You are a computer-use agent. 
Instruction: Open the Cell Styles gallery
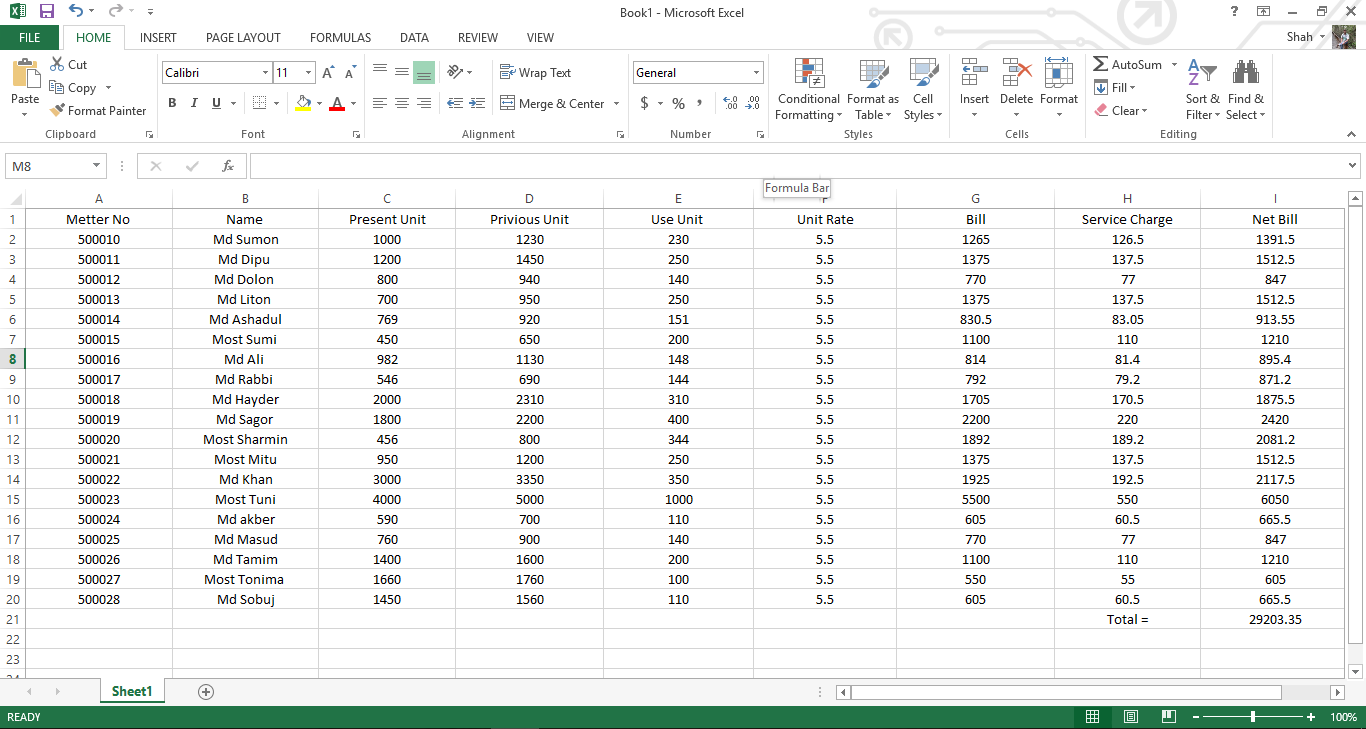point(922,90)
